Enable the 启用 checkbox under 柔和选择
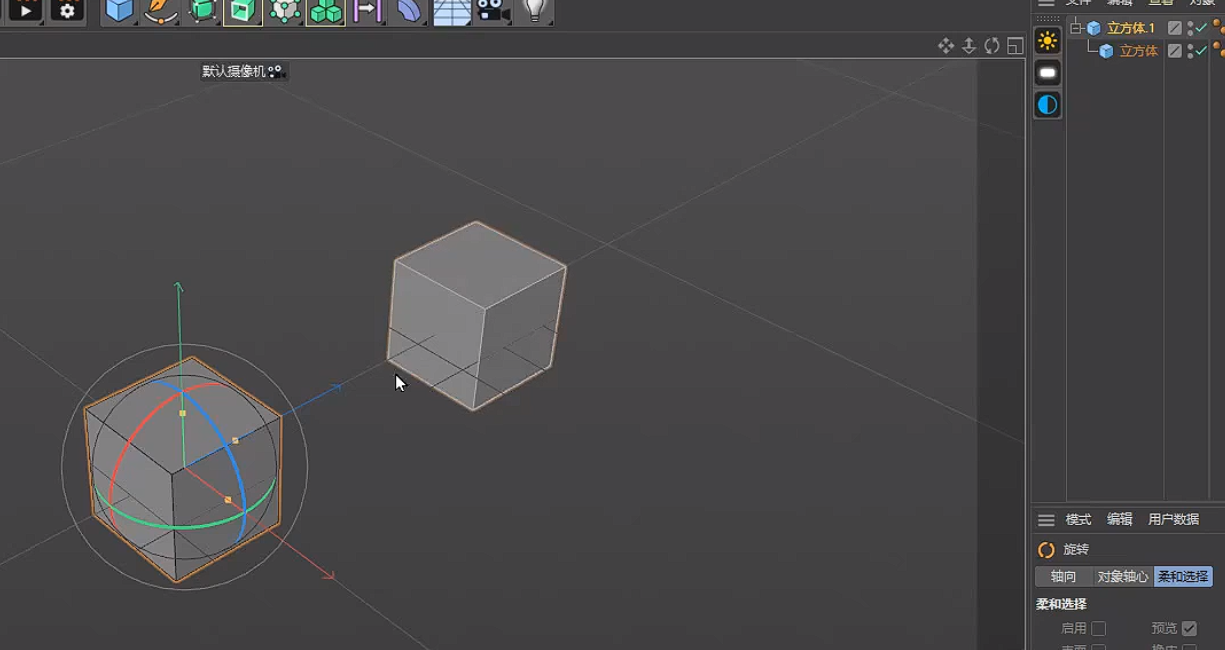The image size is (1225, 650). 1098,628
